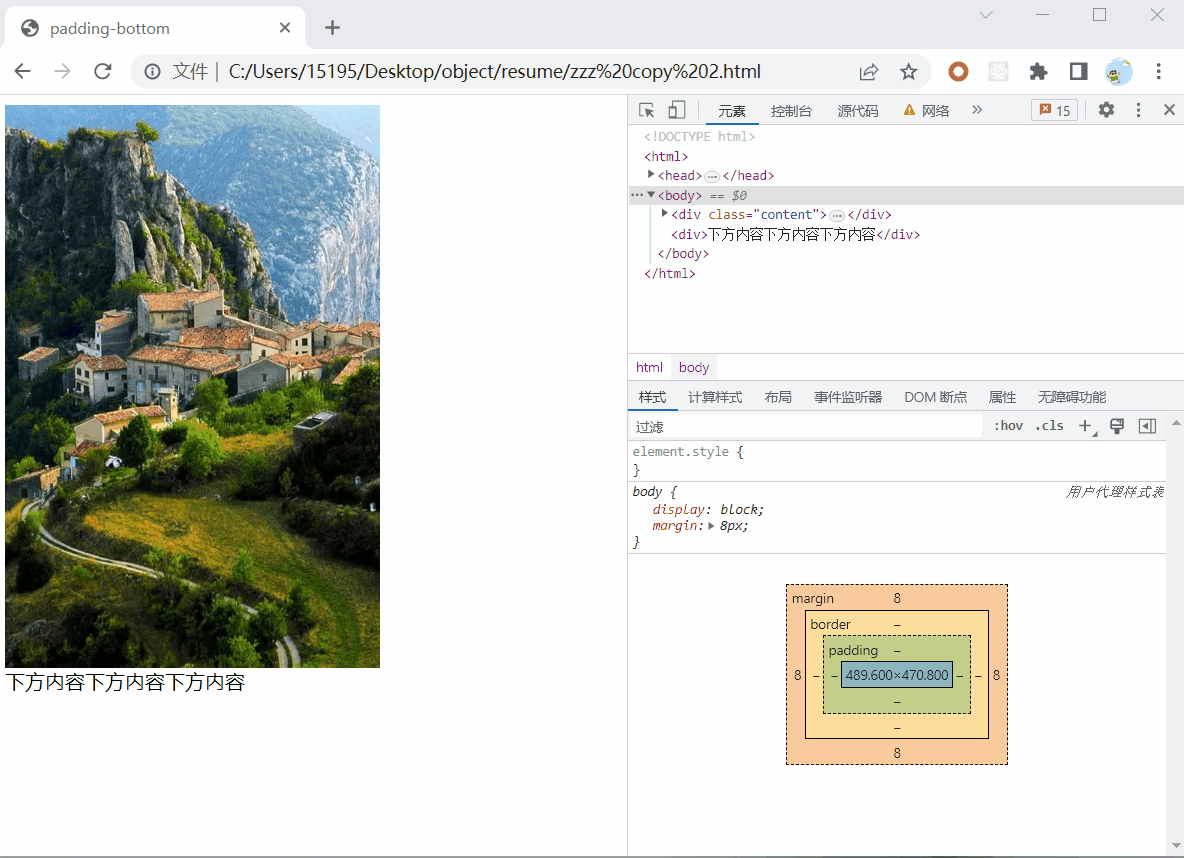Viewport: 1184px width, 858px height.
Task: Open the 15 issues counter
Action: pyautogui.click(x=1055, y=110)
